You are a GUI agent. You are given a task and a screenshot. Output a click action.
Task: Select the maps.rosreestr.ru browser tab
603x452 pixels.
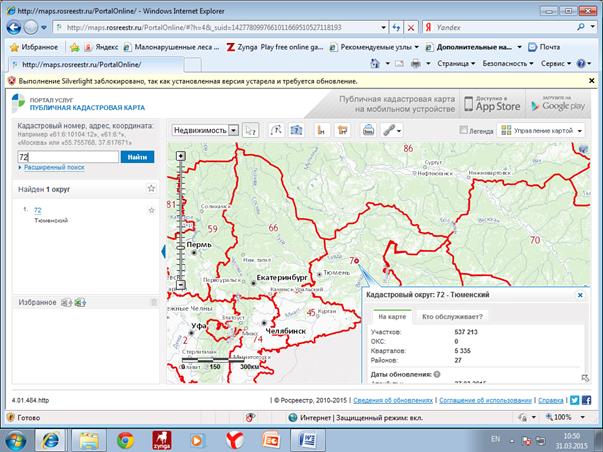[96, 65]
